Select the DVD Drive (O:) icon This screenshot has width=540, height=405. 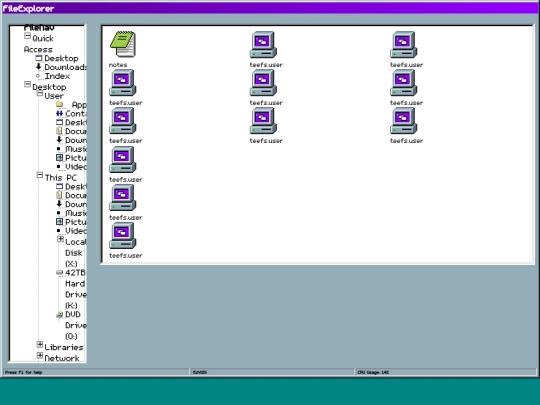pyautogui.click(x=60, y=314)
